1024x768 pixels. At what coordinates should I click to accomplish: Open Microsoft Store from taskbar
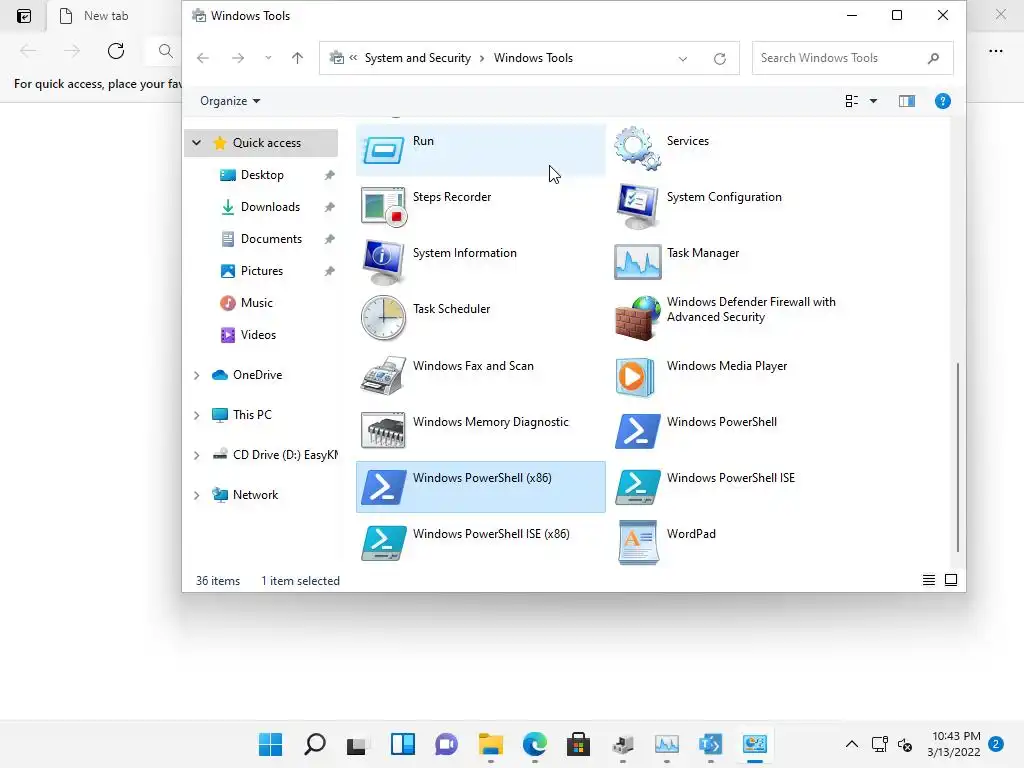click(x=579, y=744)
